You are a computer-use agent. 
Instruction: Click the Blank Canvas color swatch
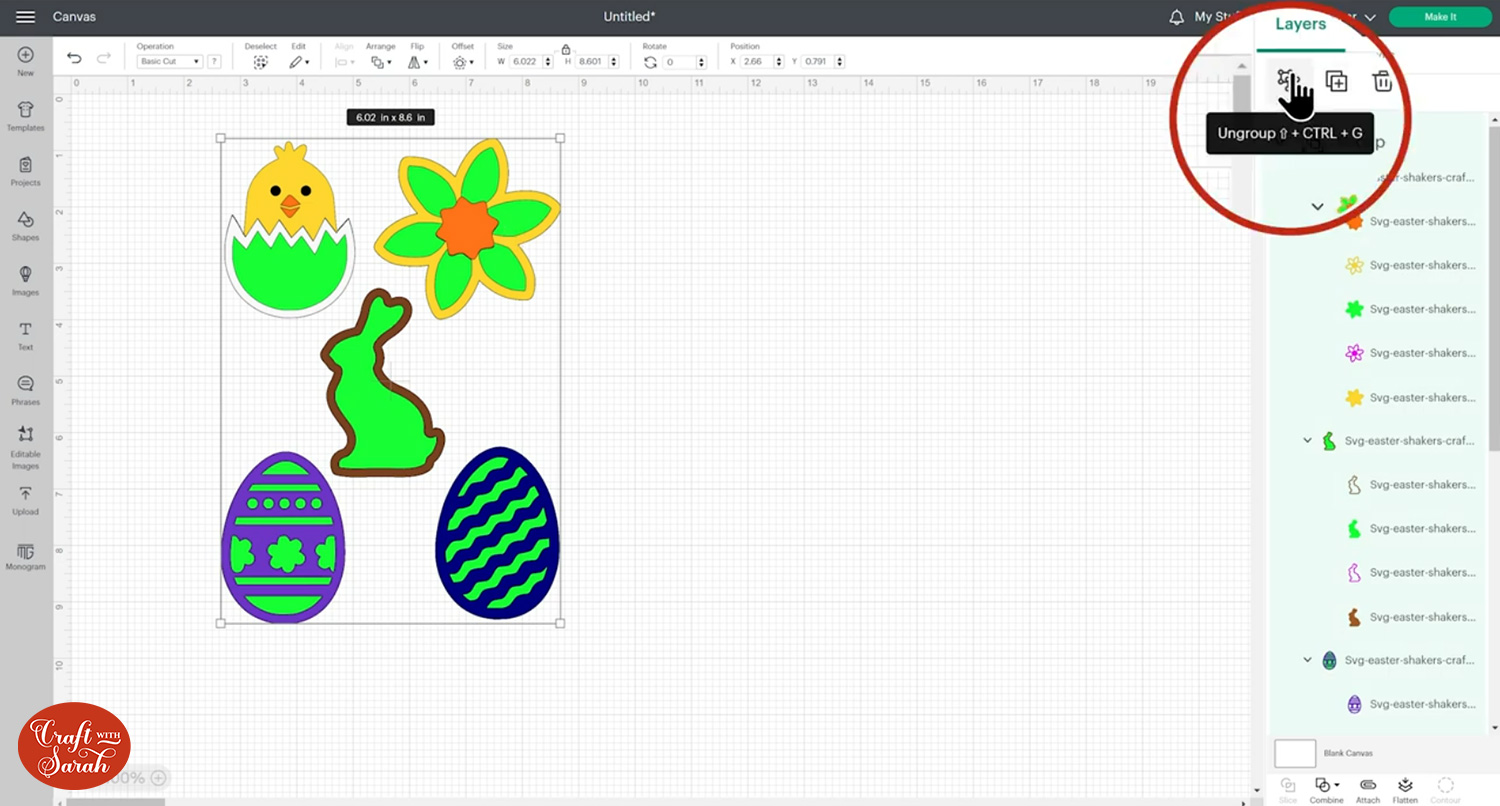pyautogui.click(x=1294, y=753)
